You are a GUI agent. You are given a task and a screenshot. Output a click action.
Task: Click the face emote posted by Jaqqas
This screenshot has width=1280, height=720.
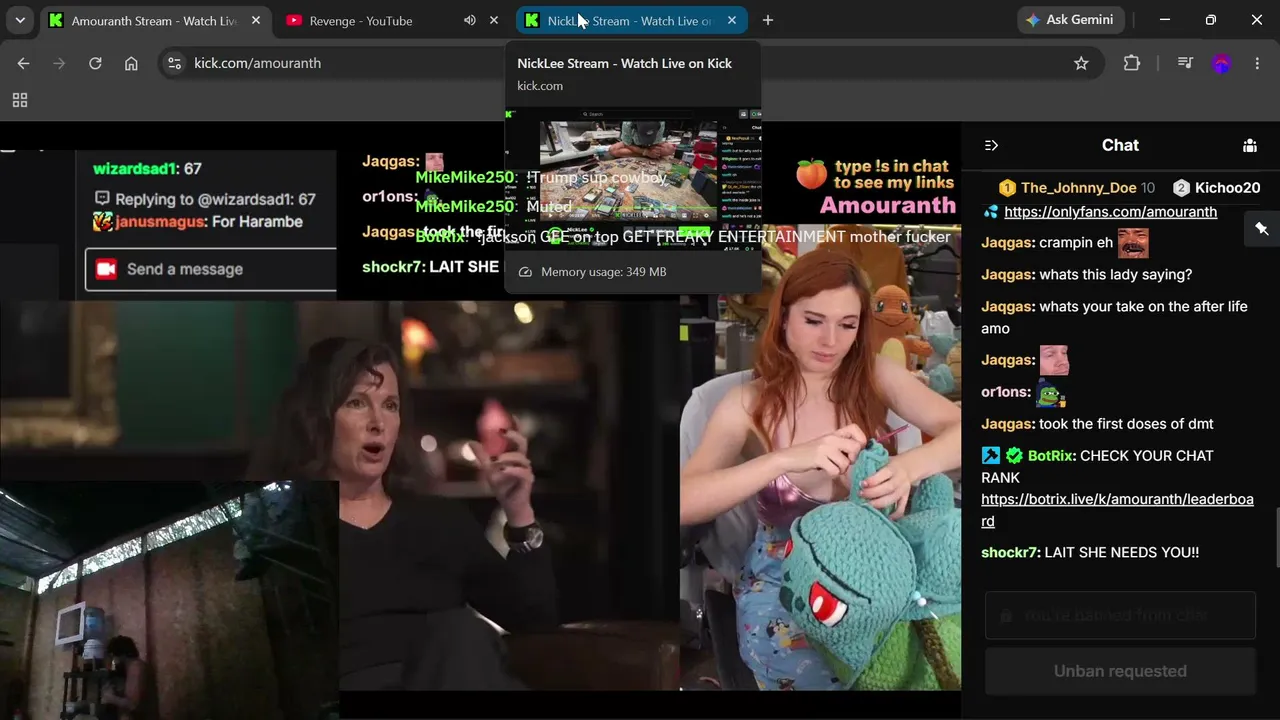(x=1054, y=360)
